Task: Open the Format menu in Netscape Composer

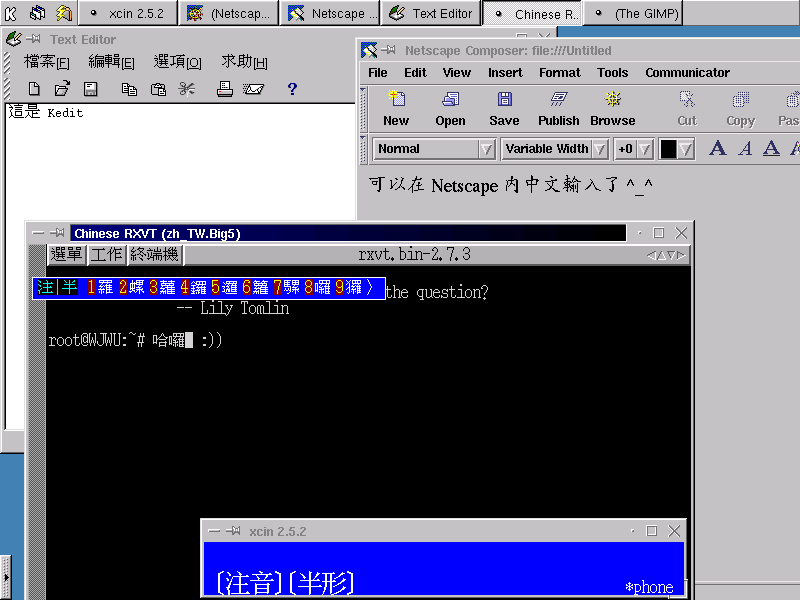Action: point(560,73)
